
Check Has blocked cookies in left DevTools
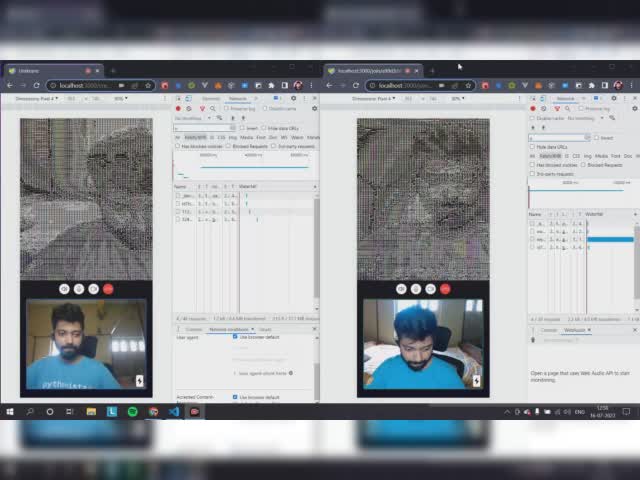point(177,146)
